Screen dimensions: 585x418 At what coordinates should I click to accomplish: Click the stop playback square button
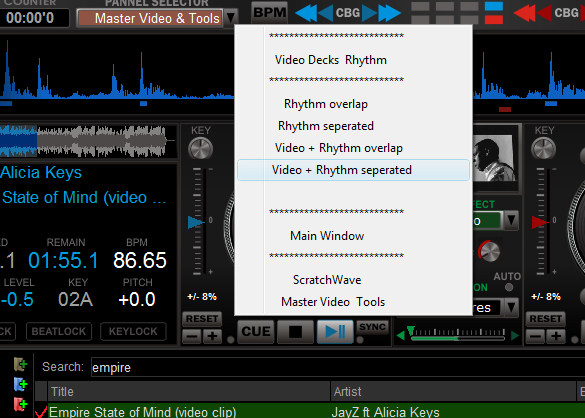point(295,331)
